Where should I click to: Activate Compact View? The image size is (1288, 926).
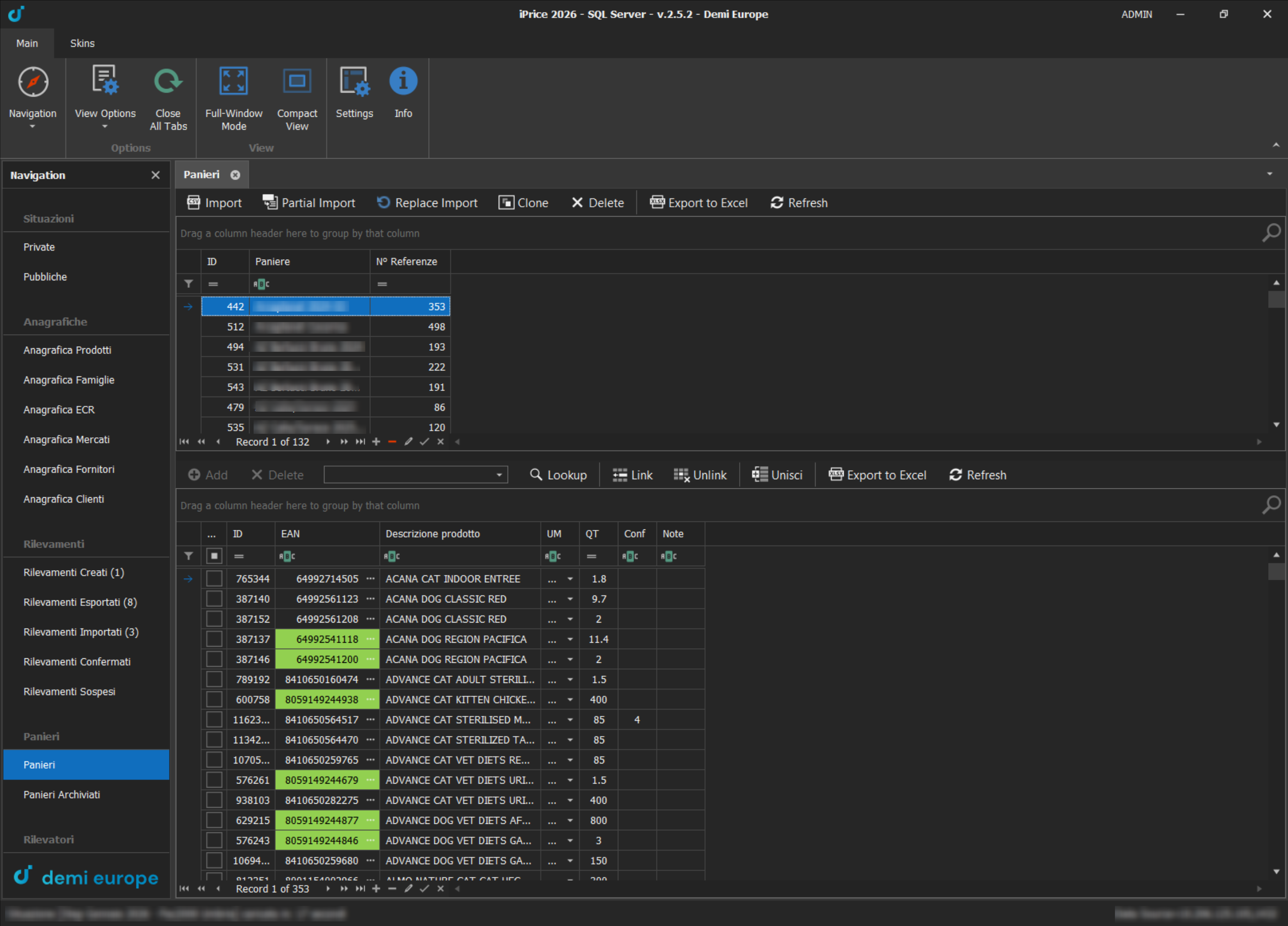tap(296, 98)
